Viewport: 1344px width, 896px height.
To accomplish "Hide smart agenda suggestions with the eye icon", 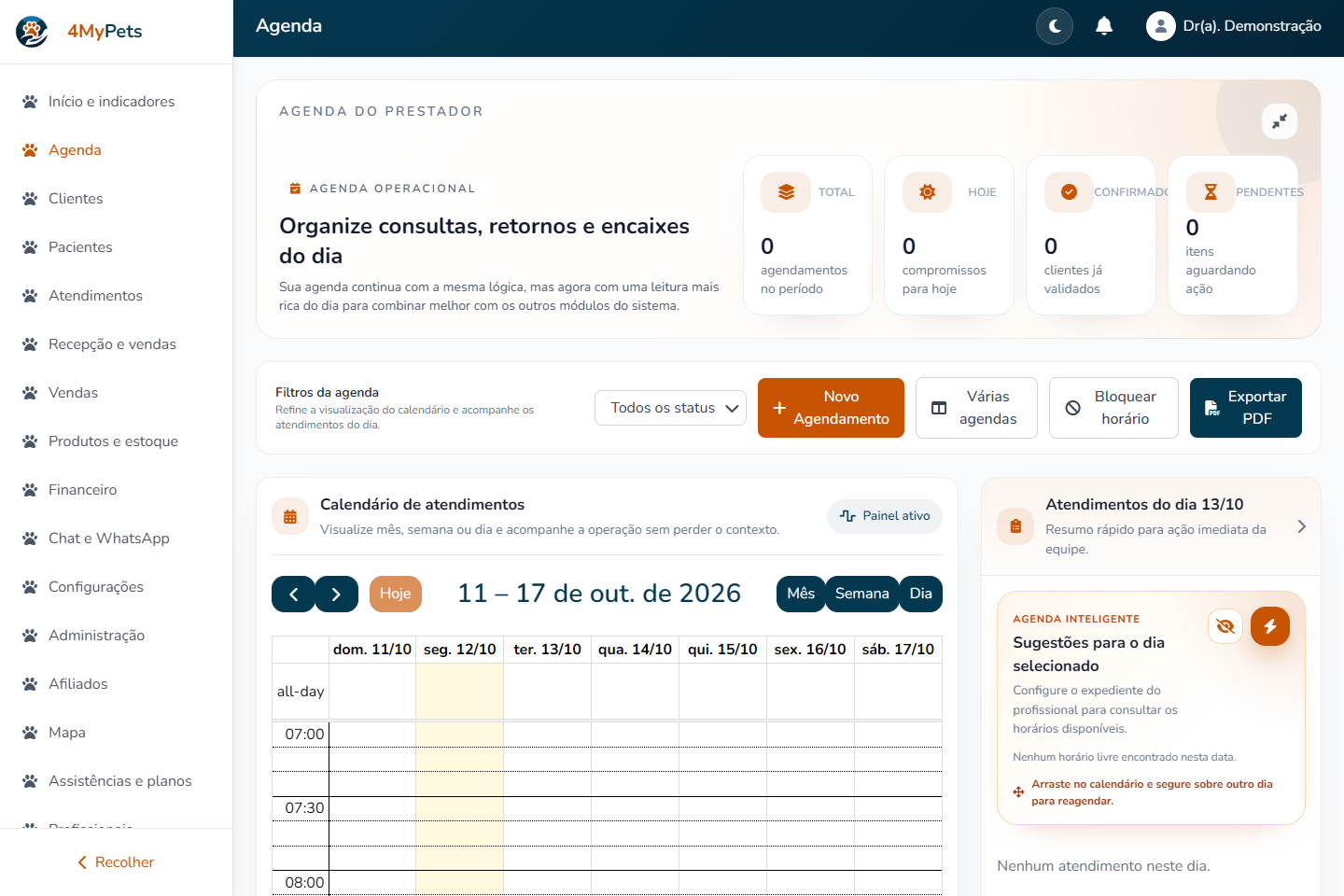I will (1225, 626).
